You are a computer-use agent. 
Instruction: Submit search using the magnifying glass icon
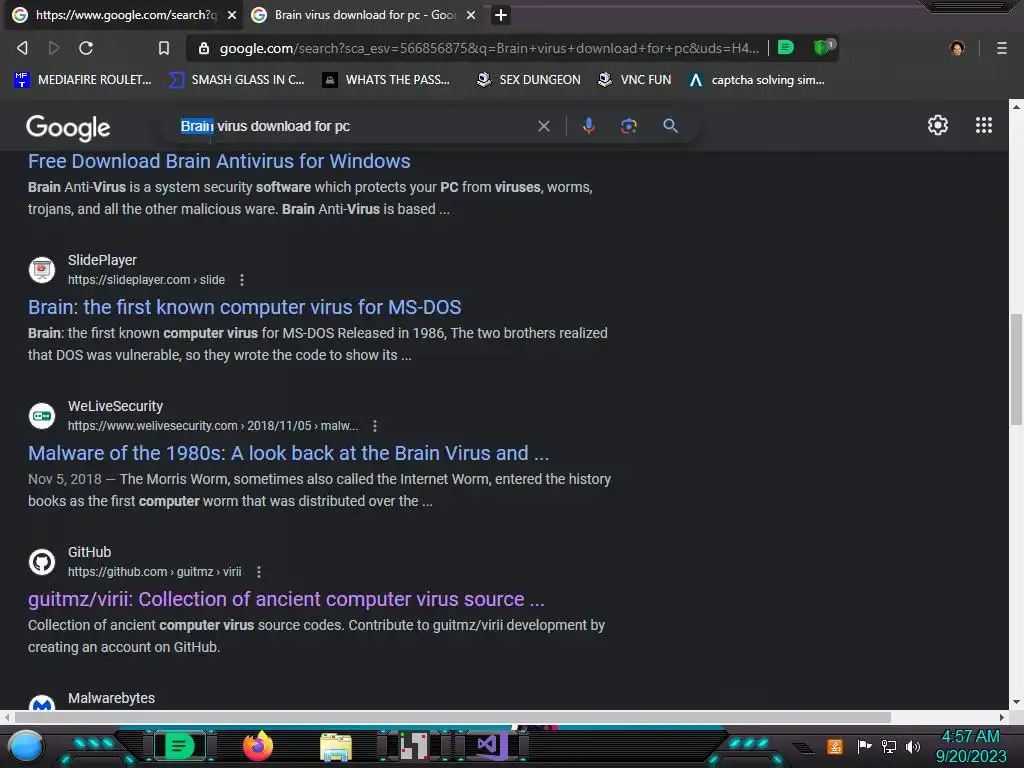click(670, 125)
